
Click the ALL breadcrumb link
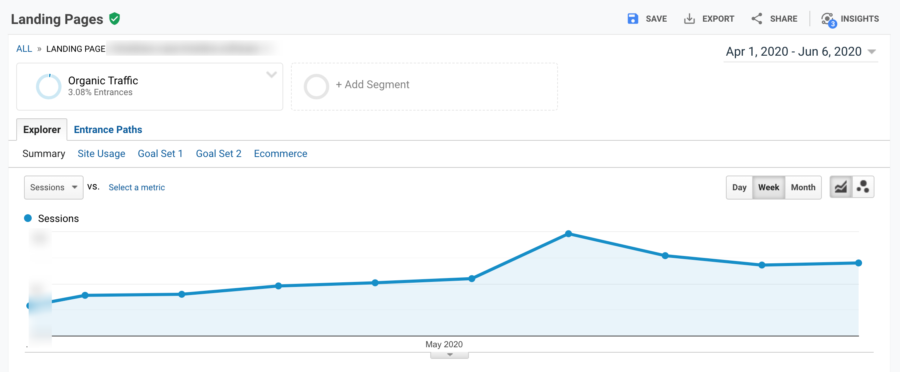tap(24, 49)
